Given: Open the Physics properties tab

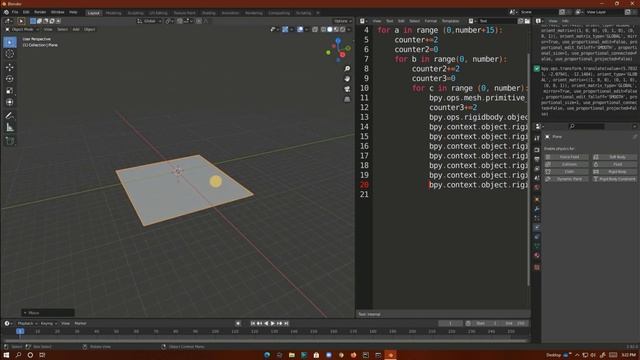Looking at the screenshot, I should pos(537,227).
